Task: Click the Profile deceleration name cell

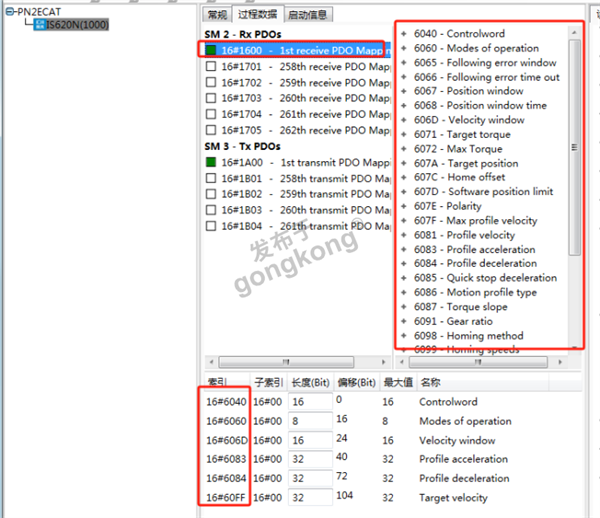Action: click(x=464, y=478)
